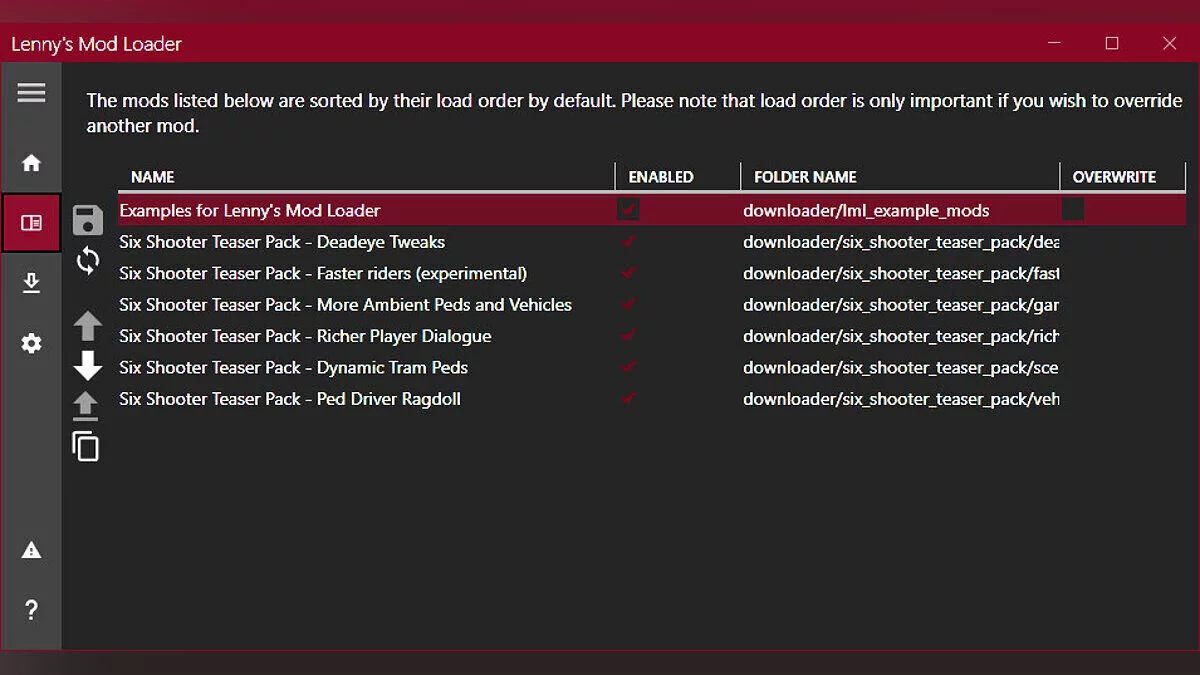Viewport: 1200px width, 675px height.
Task: Click the copy mod list icon
Action: click(87, 446)
